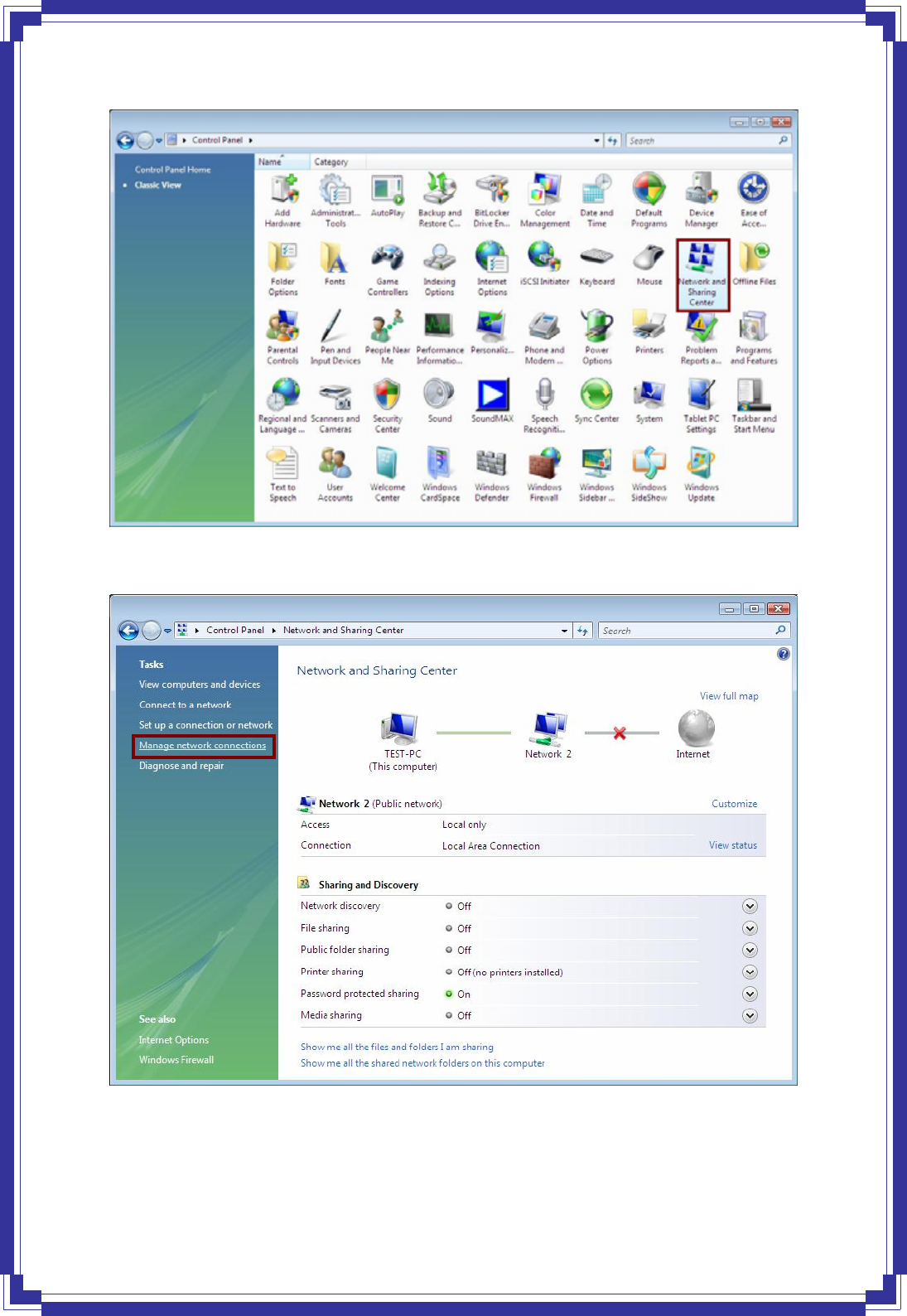Open Offline Files
The width and height of the screenshot is (907, 1316).
754,264
